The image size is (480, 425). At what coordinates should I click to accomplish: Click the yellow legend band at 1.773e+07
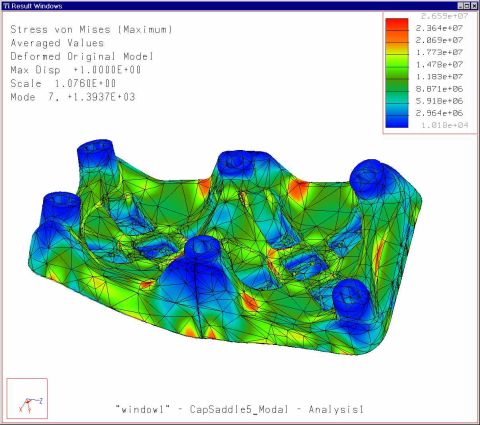coord(397,49)
